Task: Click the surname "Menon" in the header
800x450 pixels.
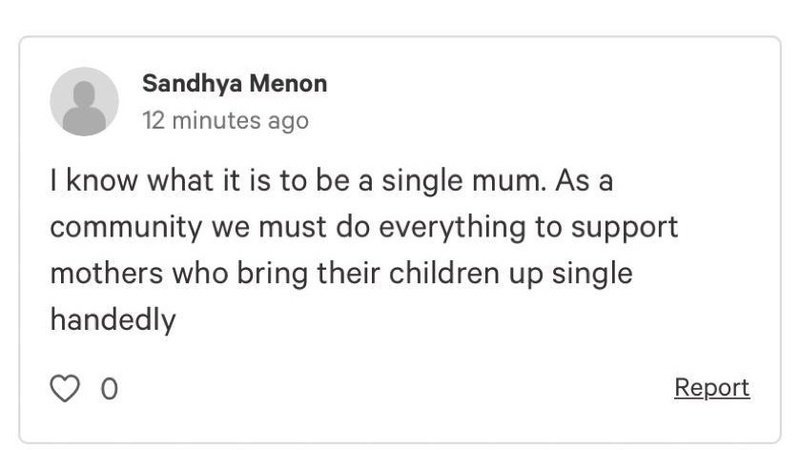Action: coord(291,83)
